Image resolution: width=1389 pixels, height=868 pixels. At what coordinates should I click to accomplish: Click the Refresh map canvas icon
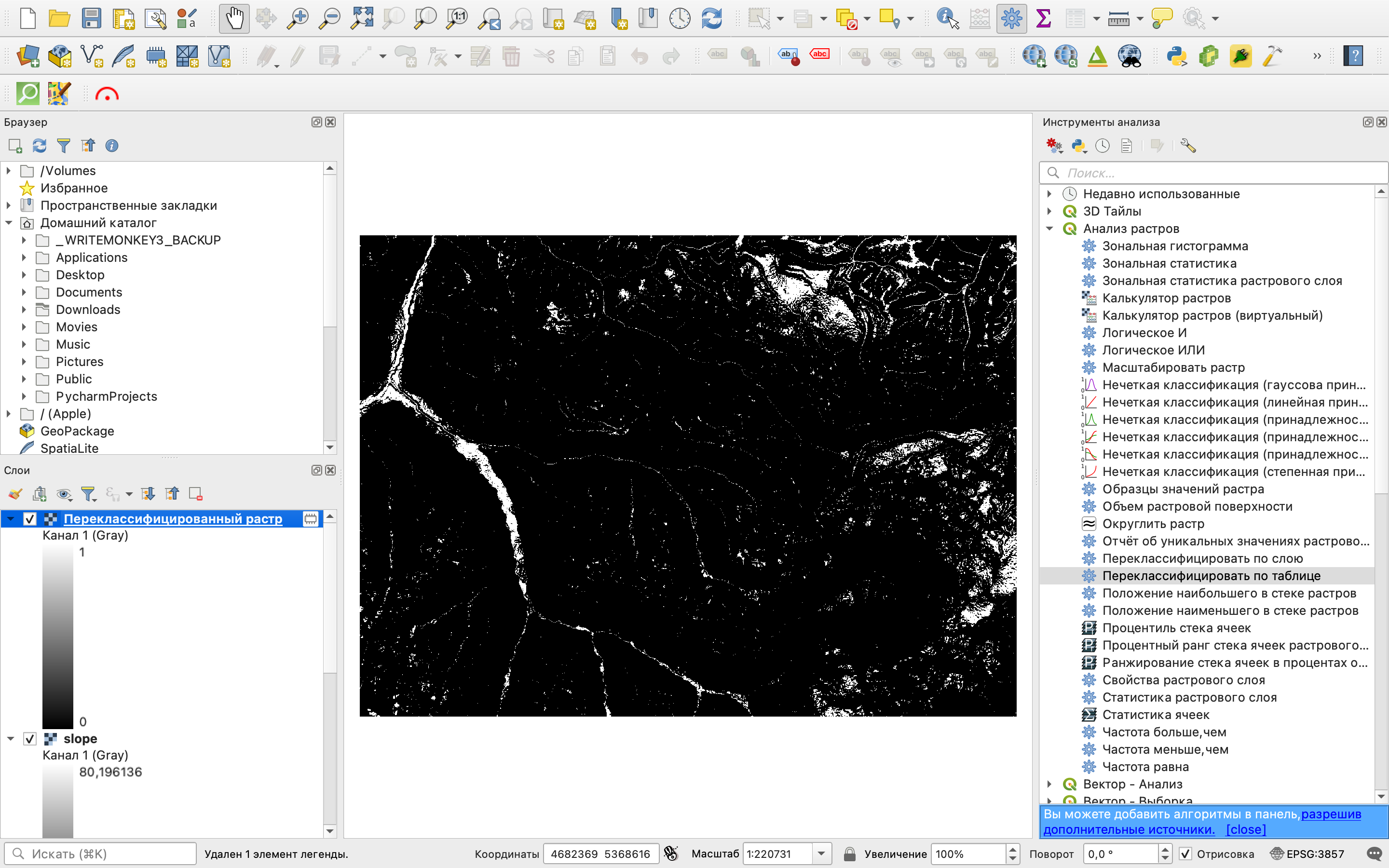[x=712, y=18]
